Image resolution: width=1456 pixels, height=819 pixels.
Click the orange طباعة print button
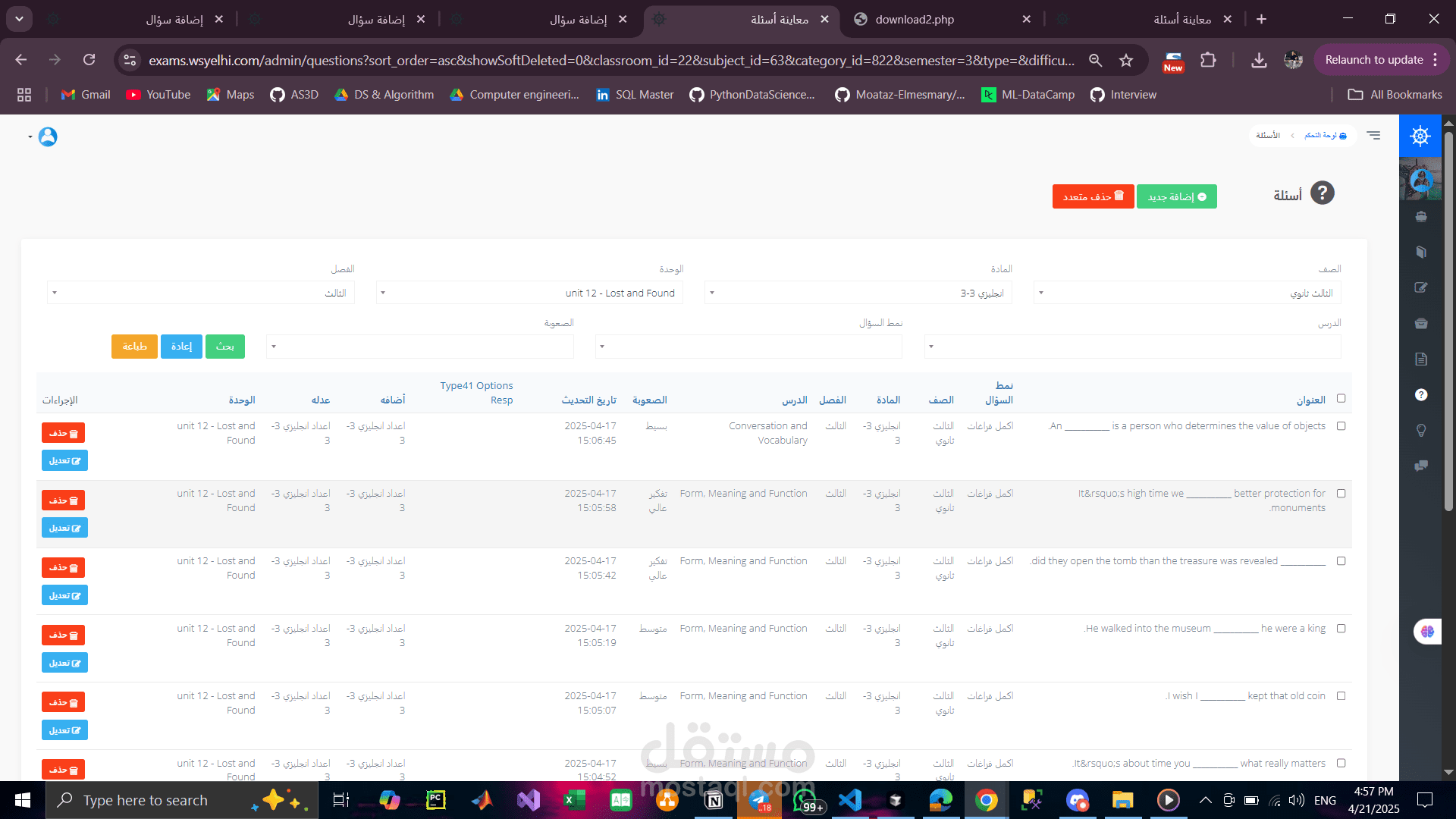coord(134,347)
